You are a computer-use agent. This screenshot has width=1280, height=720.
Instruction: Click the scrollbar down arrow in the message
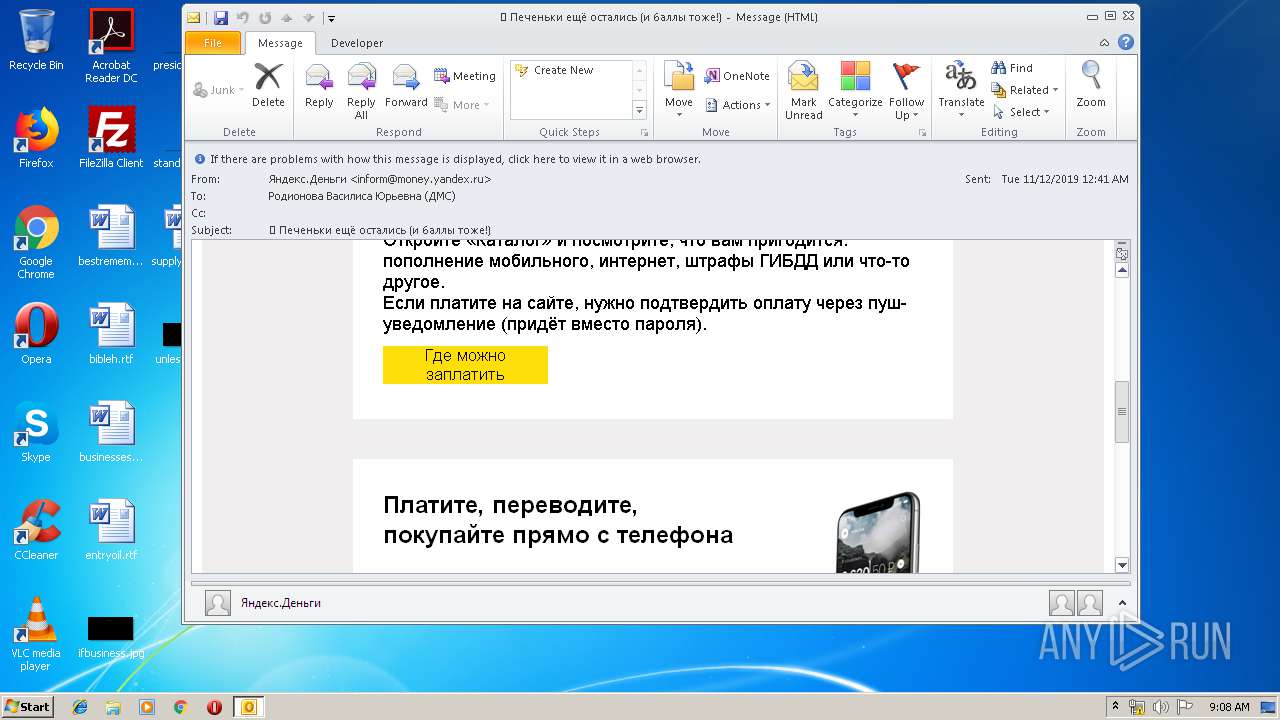(1122, 565)
